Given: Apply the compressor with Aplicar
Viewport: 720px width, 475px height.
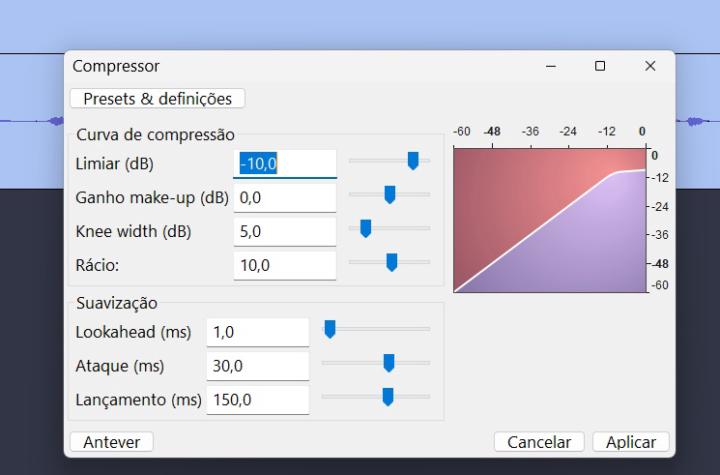Looking at the screenshot, I should click(x=631, y=442).
